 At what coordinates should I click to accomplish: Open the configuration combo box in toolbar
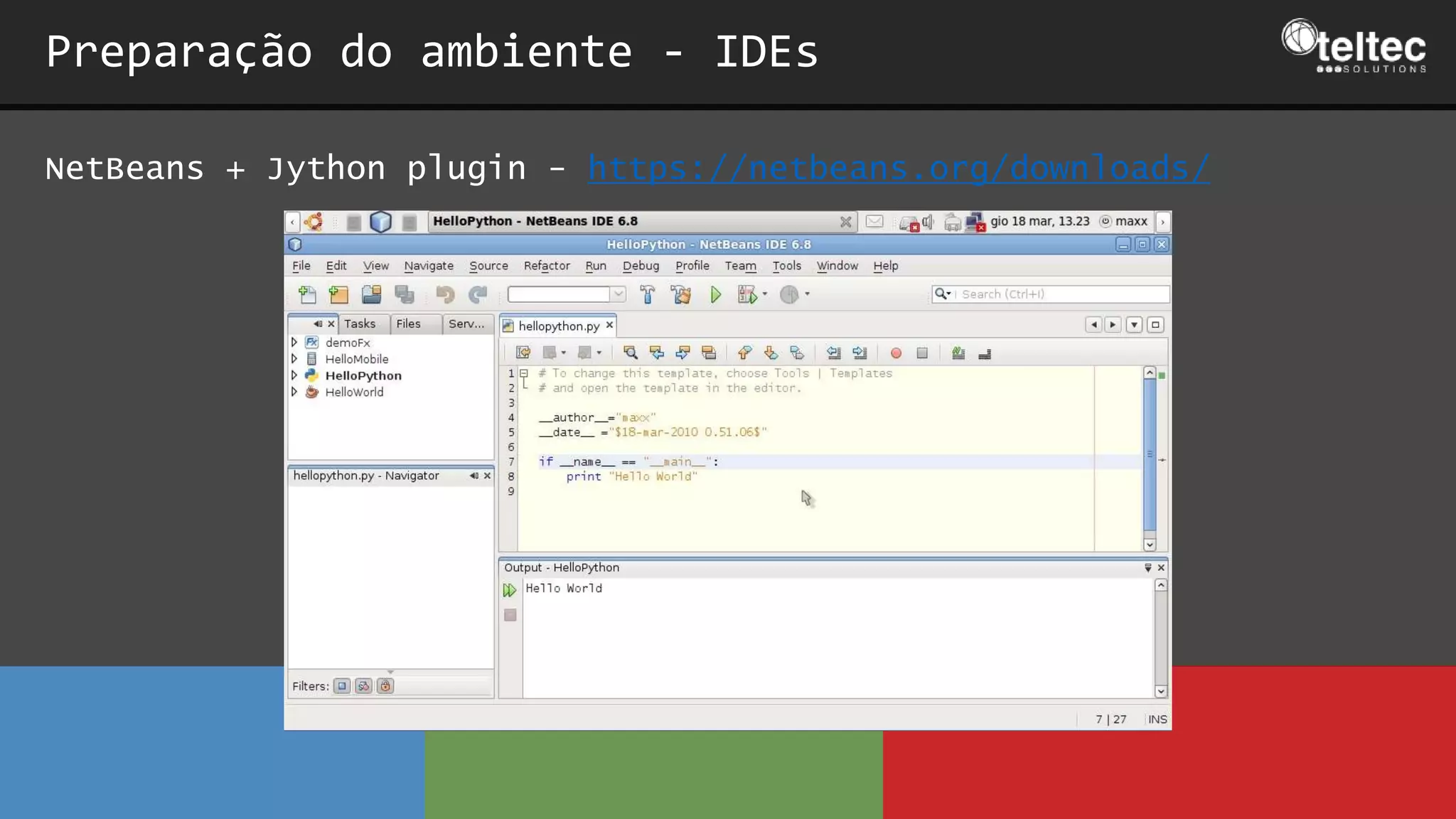pos(566,294)
